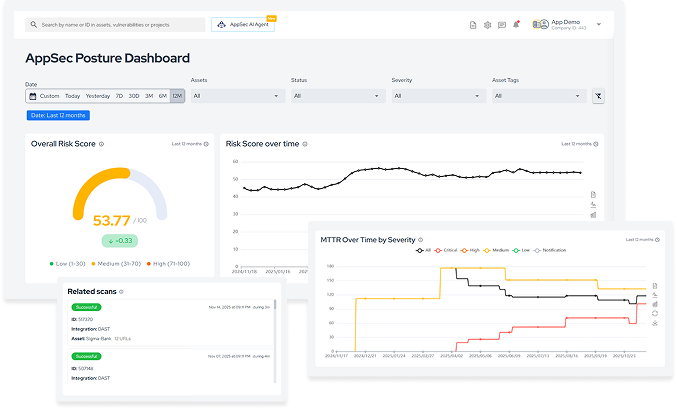Viewport: 677px width, 410px height.
Task: Toggle the High series in MTTR legend
Action: pos(470,250)
